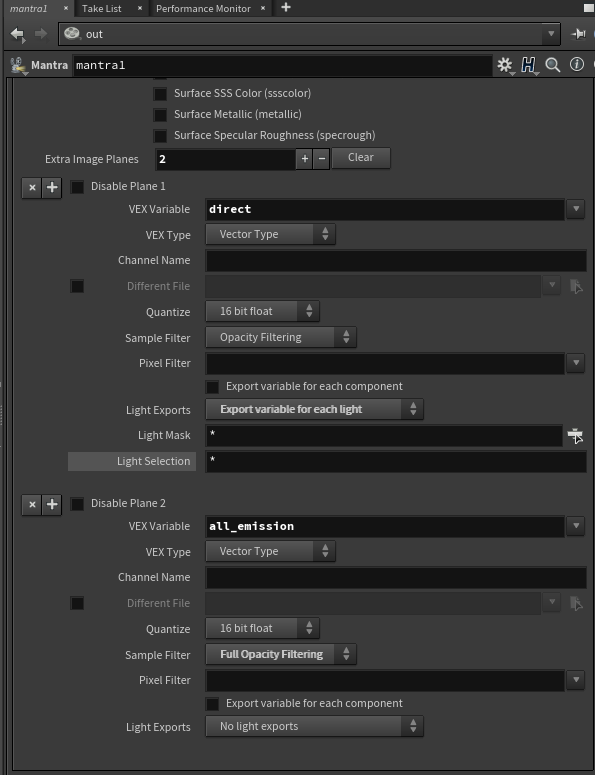Image resolution: width=595 pixels, height=775 pixels.
Task: Remove Plane 1 with its x button
Action: [32, 187]
